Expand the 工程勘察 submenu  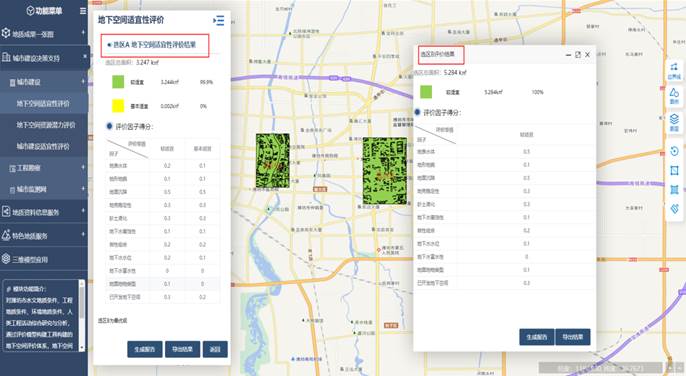coord(44,167)
